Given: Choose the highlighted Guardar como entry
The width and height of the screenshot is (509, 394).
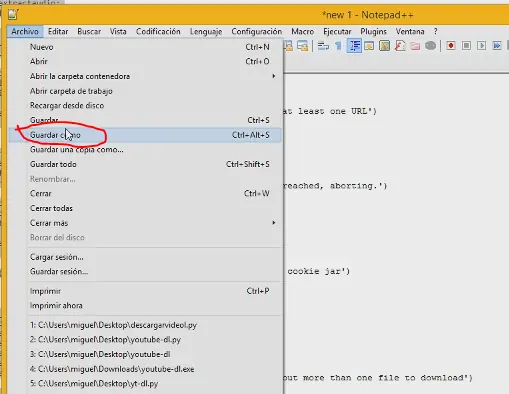Looking at the screenshot, I should pos(145,135).
